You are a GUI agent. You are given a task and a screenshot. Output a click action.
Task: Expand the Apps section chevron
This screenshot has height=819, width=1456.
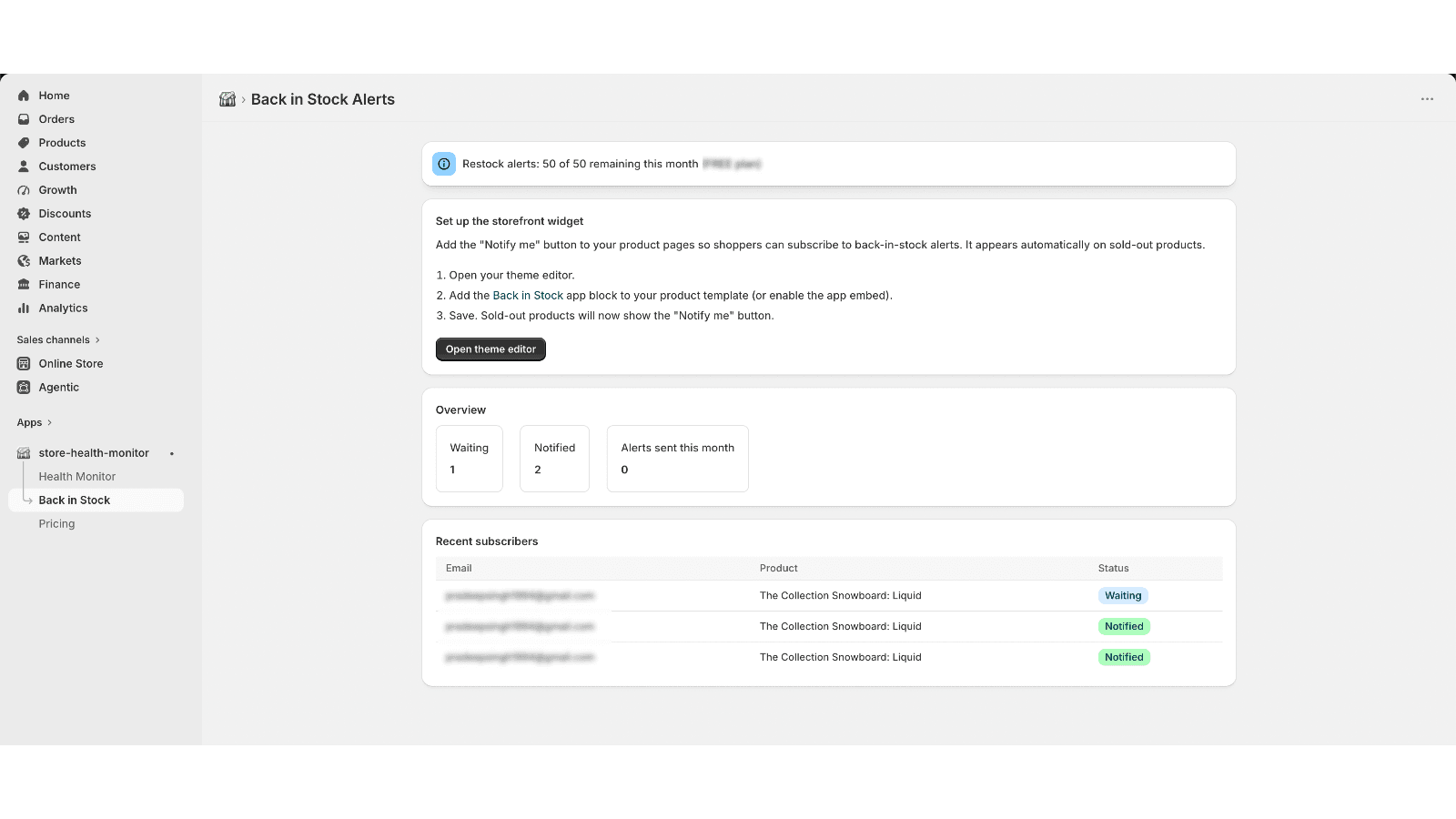[x=49, y=423]
